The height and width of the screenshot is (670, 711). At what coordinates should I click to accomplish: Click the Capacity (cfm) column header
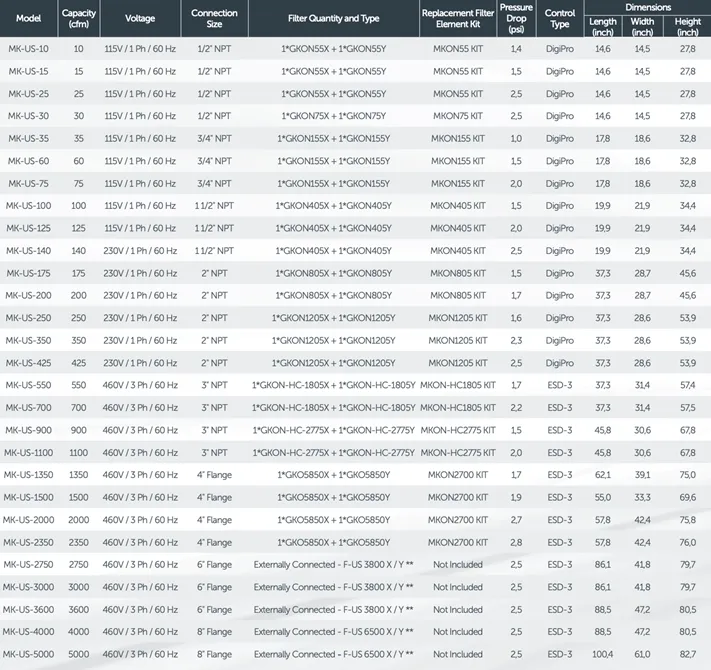coord(79,19)
